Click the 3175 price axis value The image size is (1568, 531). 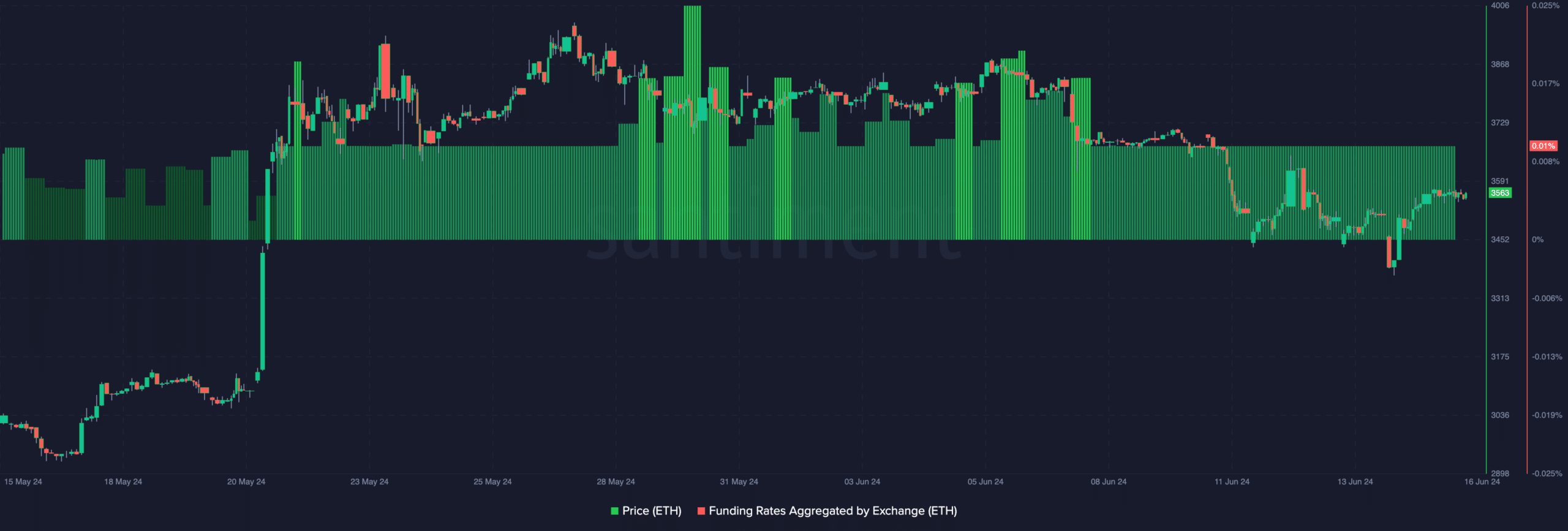point(1500,356)
